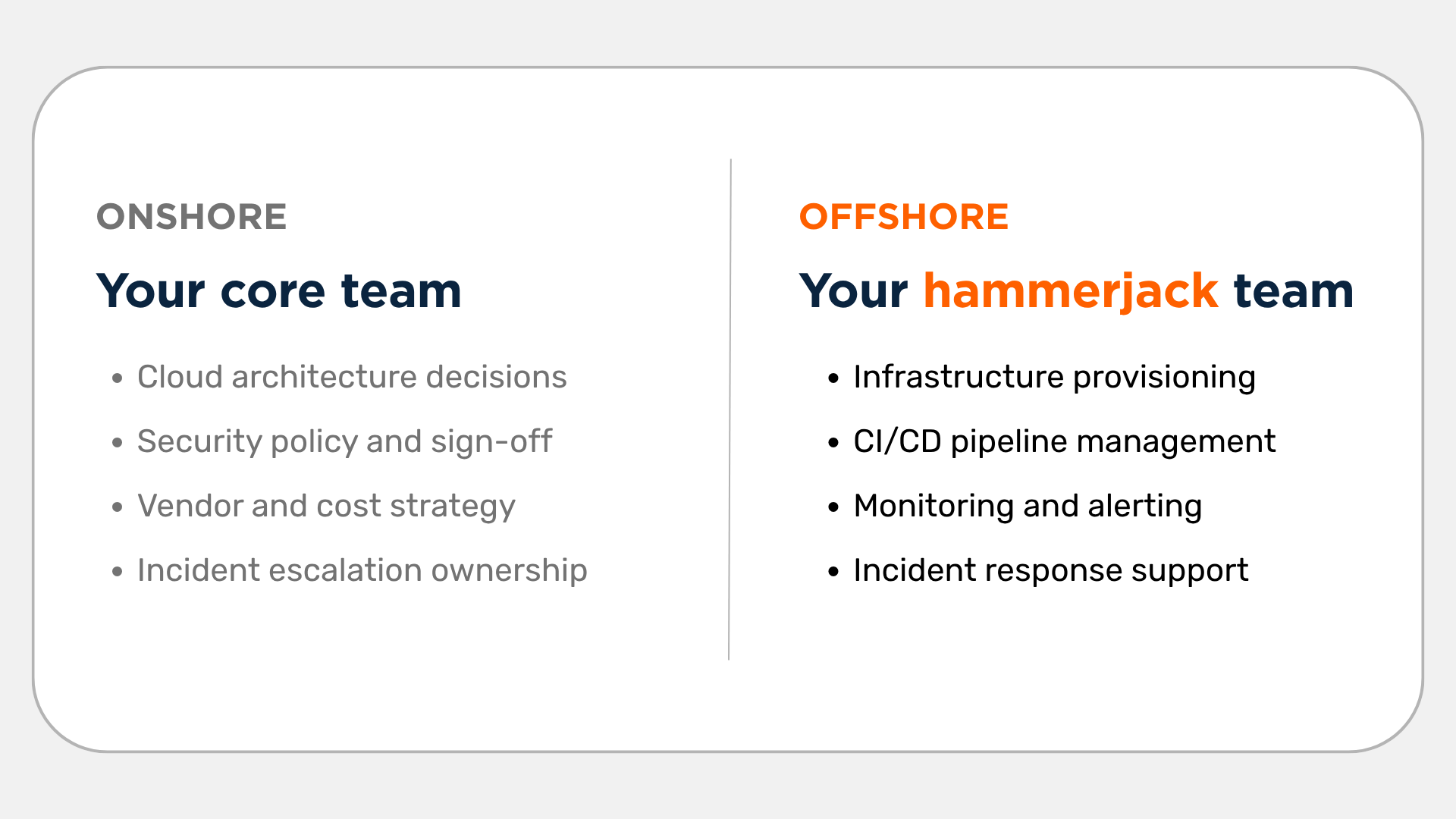Viewport: 1456px width, 819px height.
Task: Click the orange 'hammerjack' word
Action: [x=1071, y=292]
